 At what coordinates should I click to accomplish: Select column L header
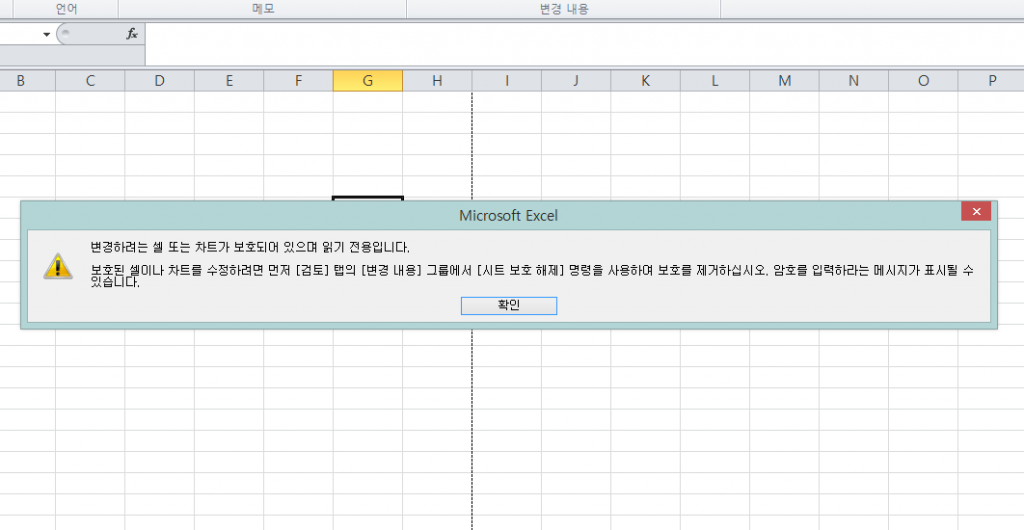pos(714,81)
